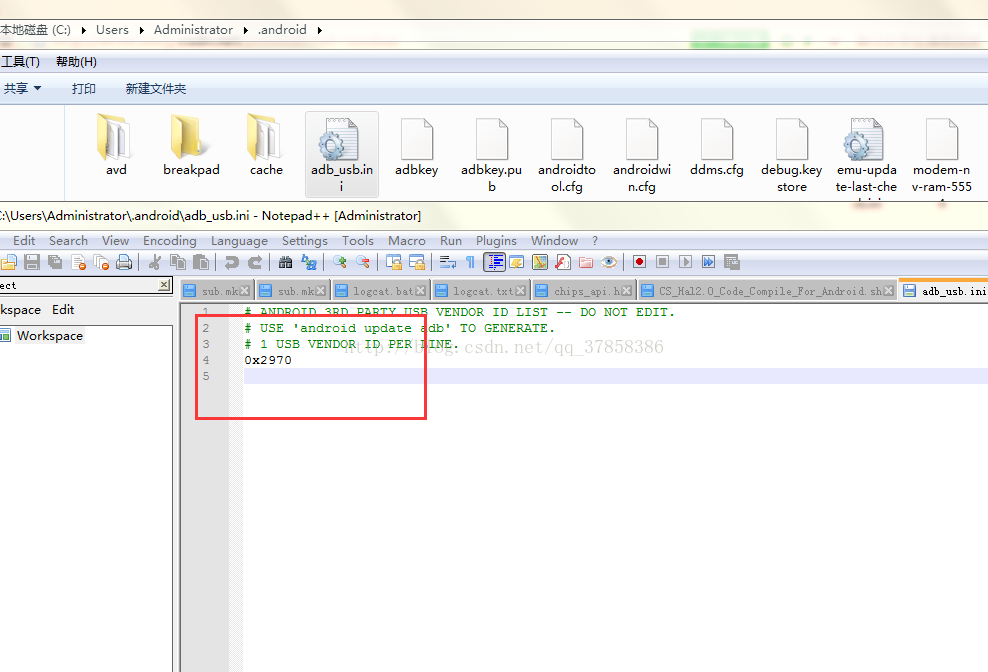
Task: Open Find with the binoculars icon
Action: pos(285,262)
